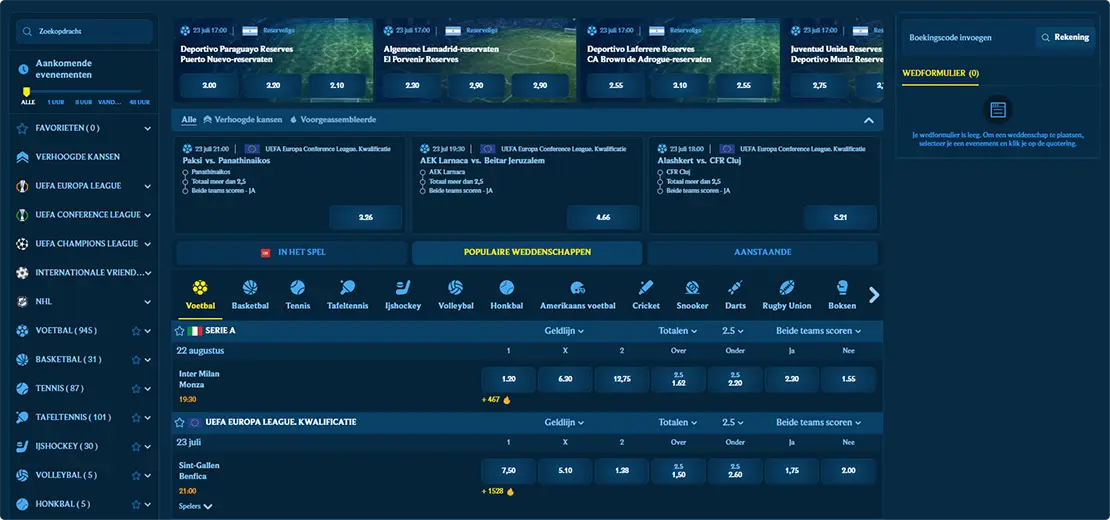Screen dimensions: 1110x520
Task: Select the Snooker sport icon
Action: [x=692, y=295]
